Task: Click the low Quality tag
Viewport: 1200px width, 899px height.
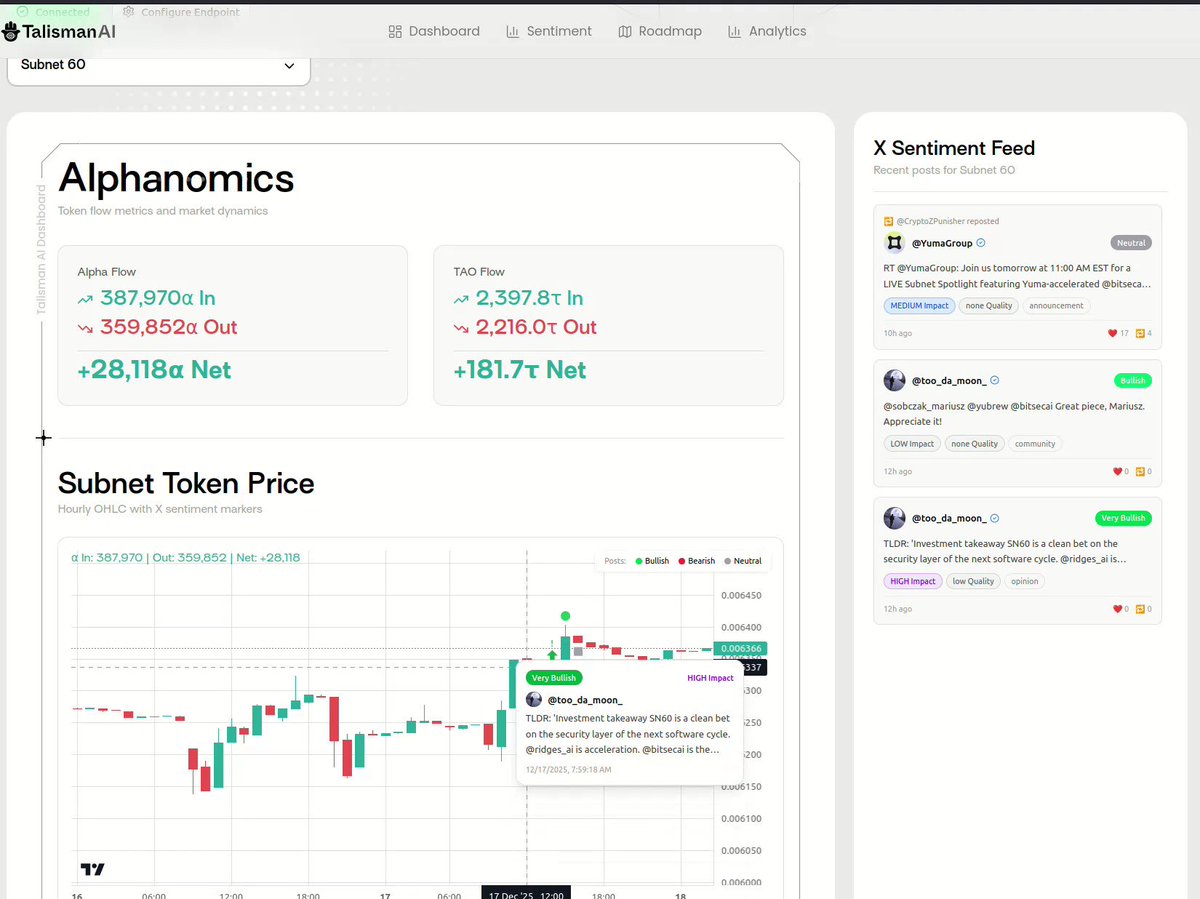Action: point(973,581)
